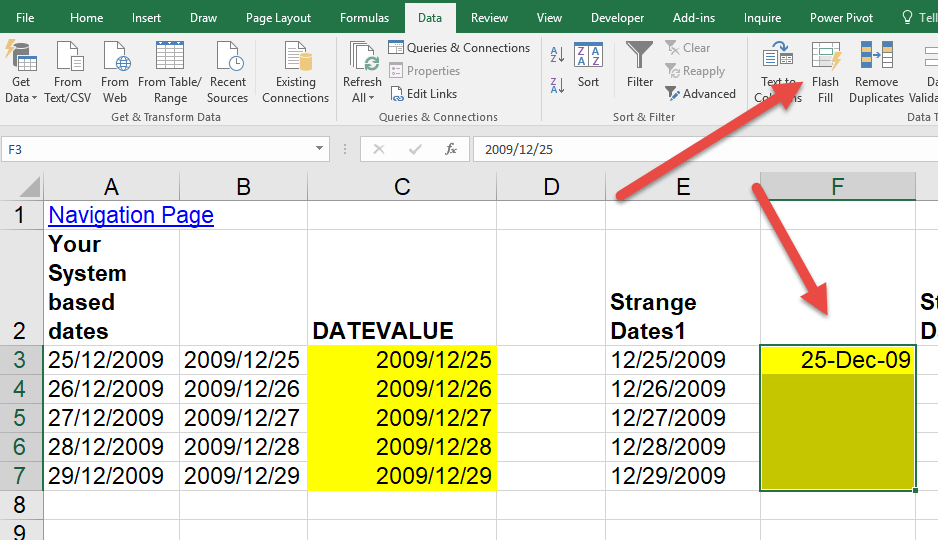The height and width of the screenshot is (540, 938).
Task: Toggle the Filter funnel
Action: 639,65
